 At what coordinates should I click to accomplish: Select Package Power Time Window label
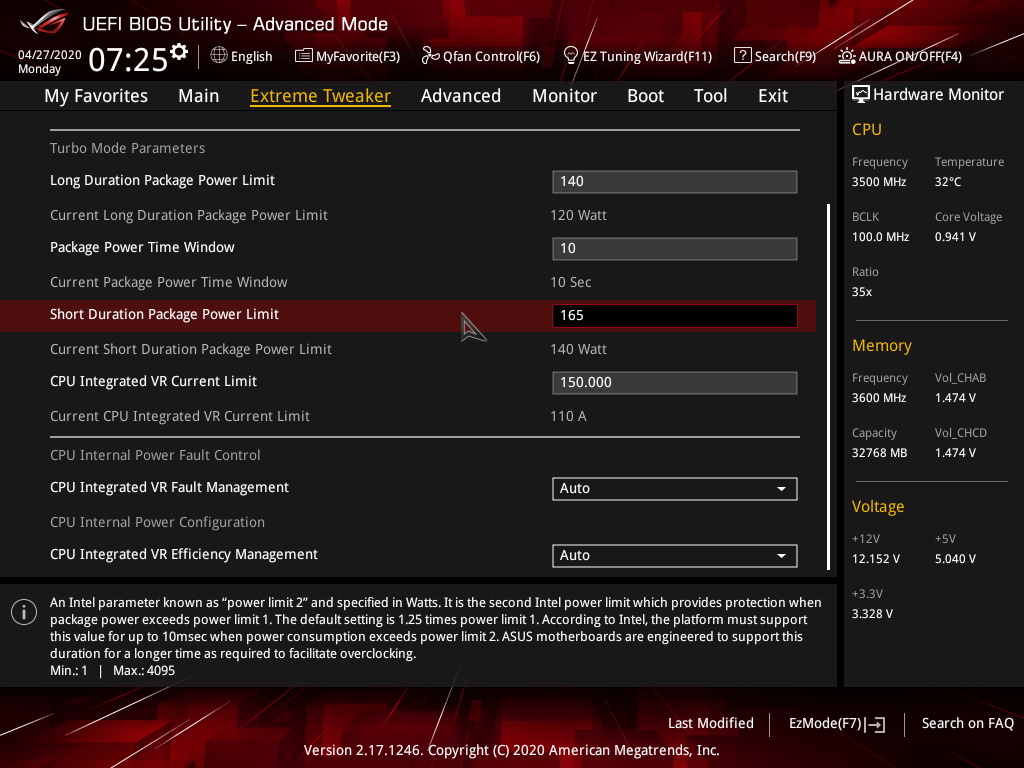[142, 248]
